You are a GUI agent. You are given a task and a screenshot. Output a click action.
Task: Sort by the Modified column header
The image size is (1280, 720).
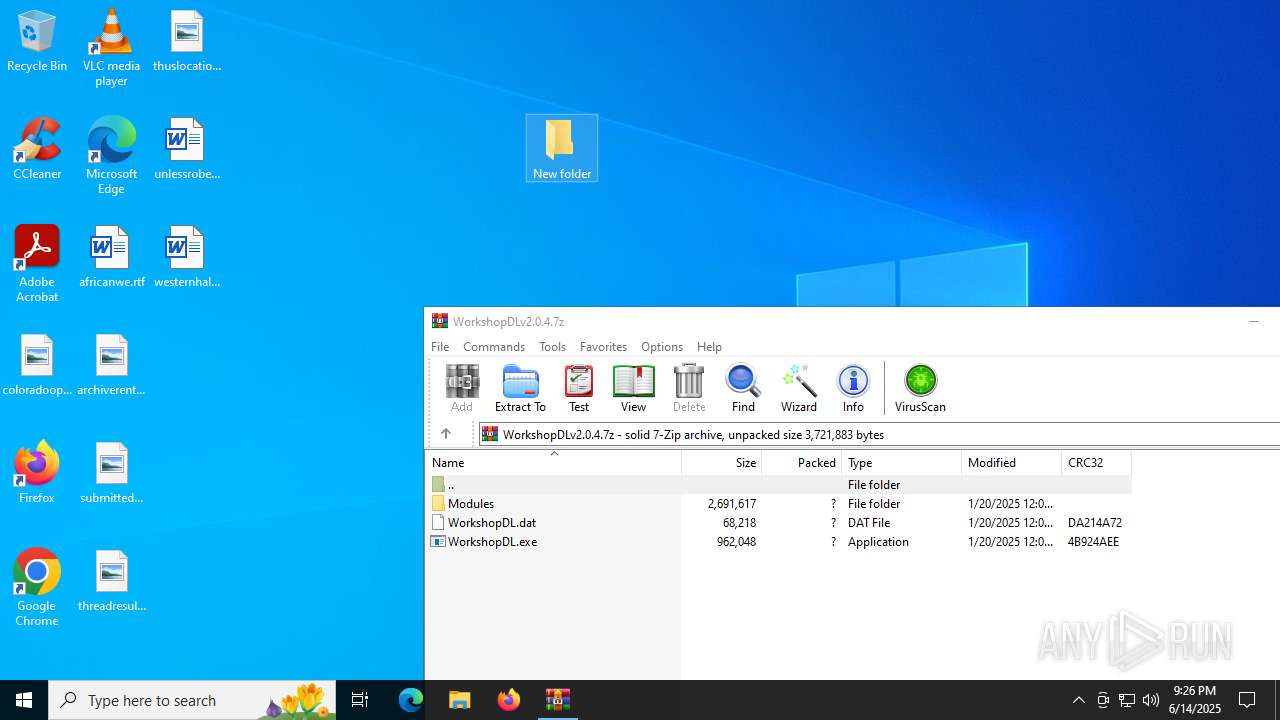pos(1012,462)
